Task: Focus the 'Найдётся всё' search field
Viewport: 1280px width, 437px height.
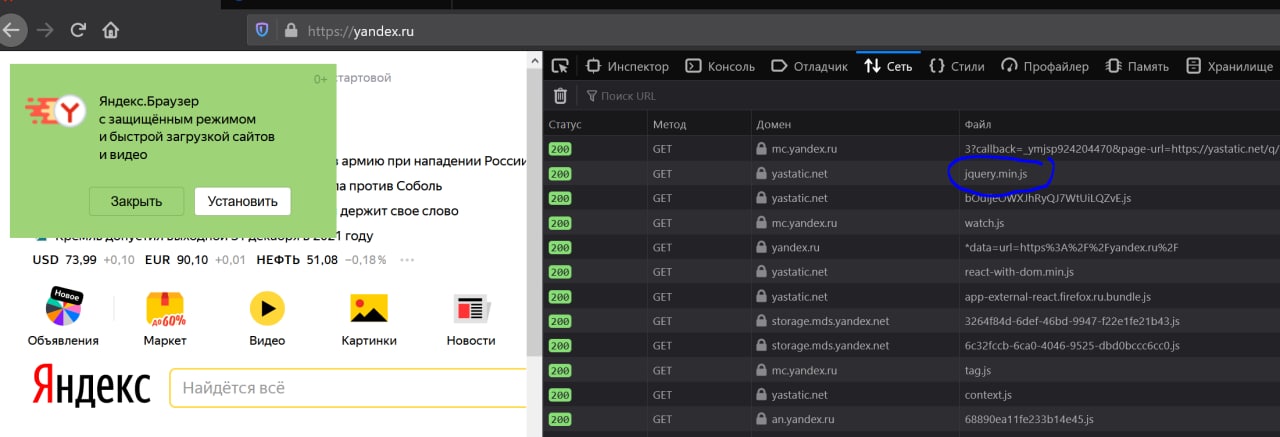Action: pos(348,387)
